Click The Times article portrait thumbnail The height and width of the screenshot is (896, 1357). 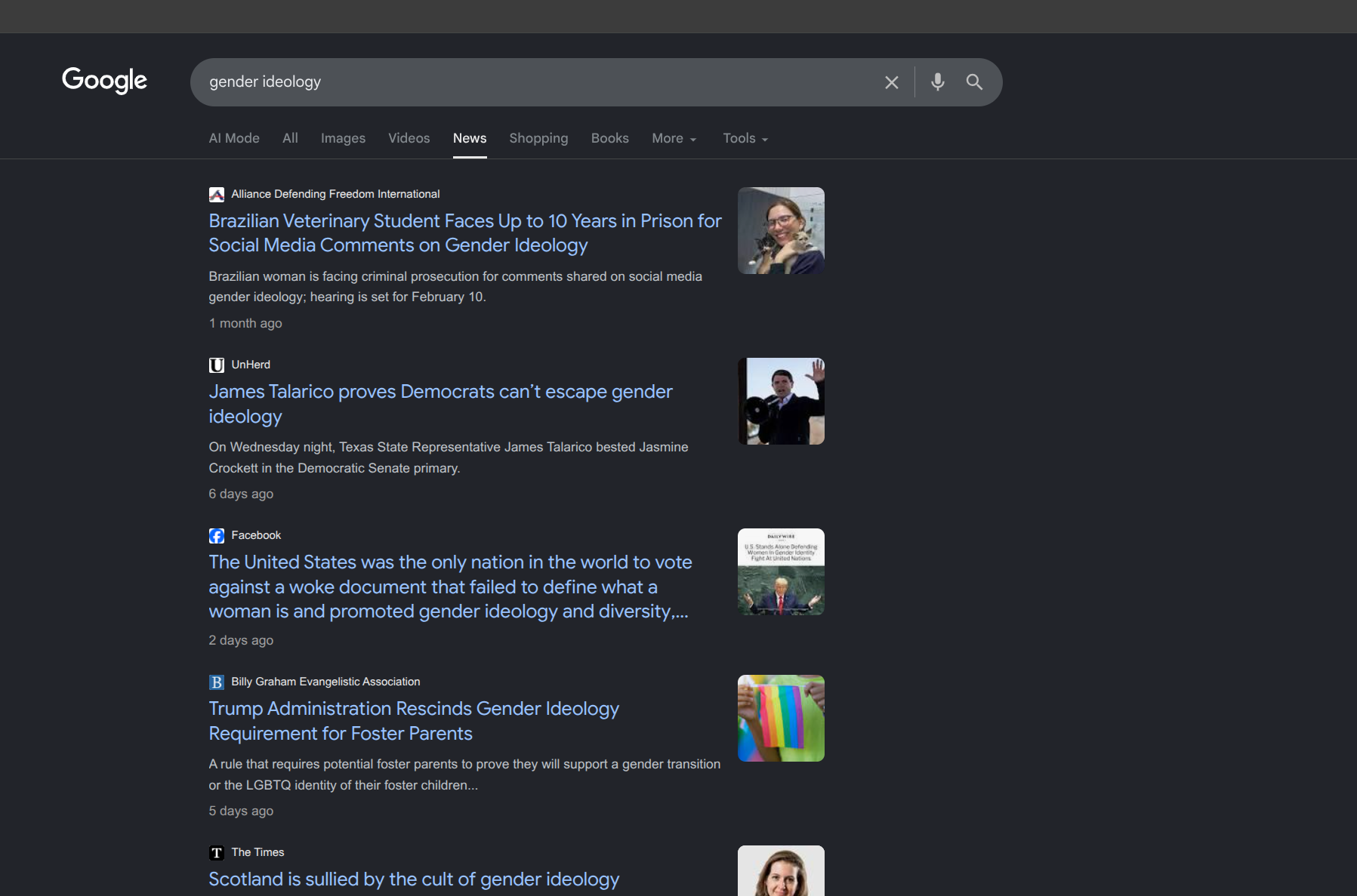coord(781,870)
